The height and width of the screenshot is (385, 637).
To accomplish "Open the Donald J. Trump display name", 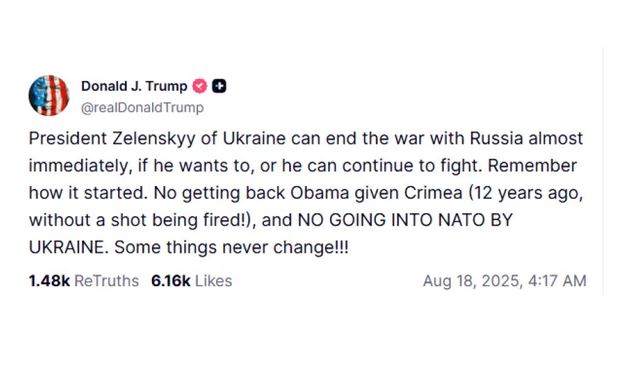I will click(x=134, y=86).
